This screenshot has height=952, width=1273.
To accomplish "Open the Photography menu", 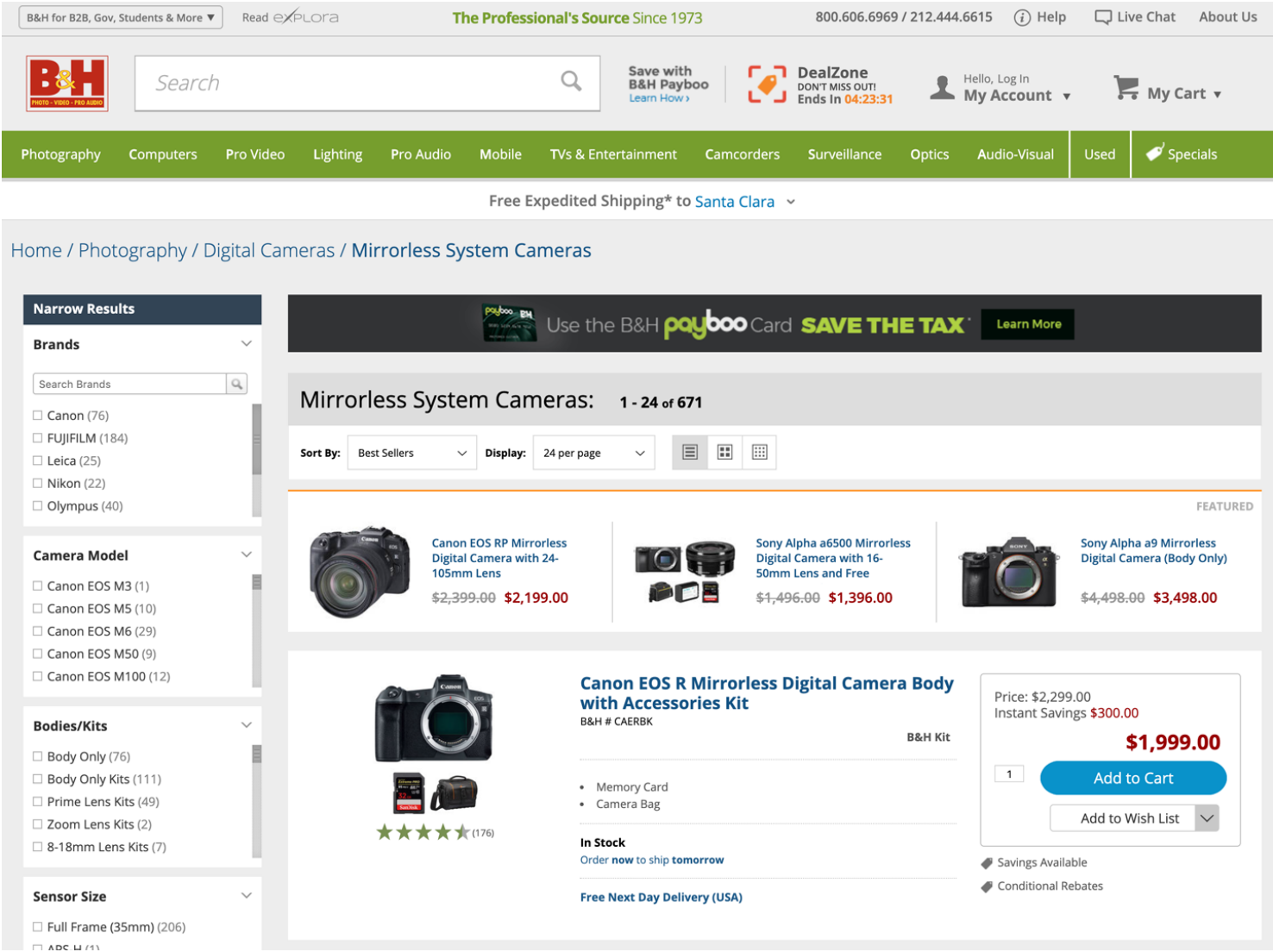I will [x=60, y=154].
